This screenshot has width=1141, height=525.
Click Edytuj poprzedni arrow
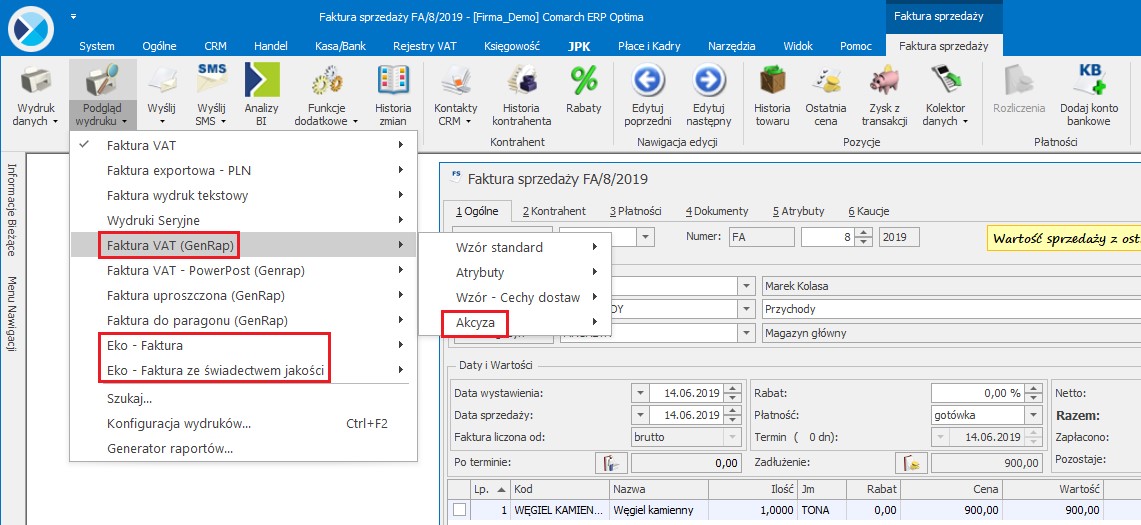(x=648, y=80)
